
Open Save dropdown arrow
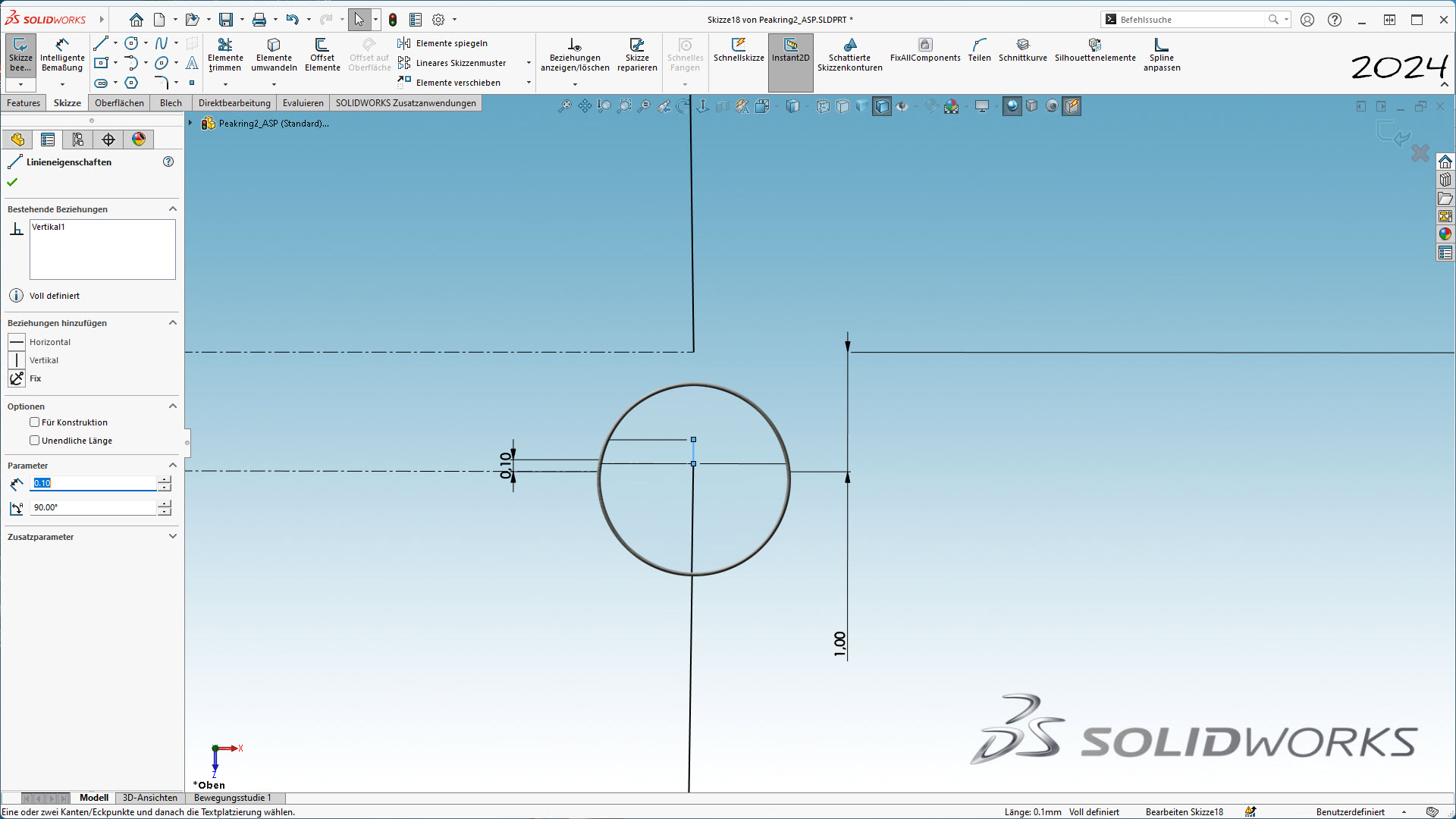(242, 20)
